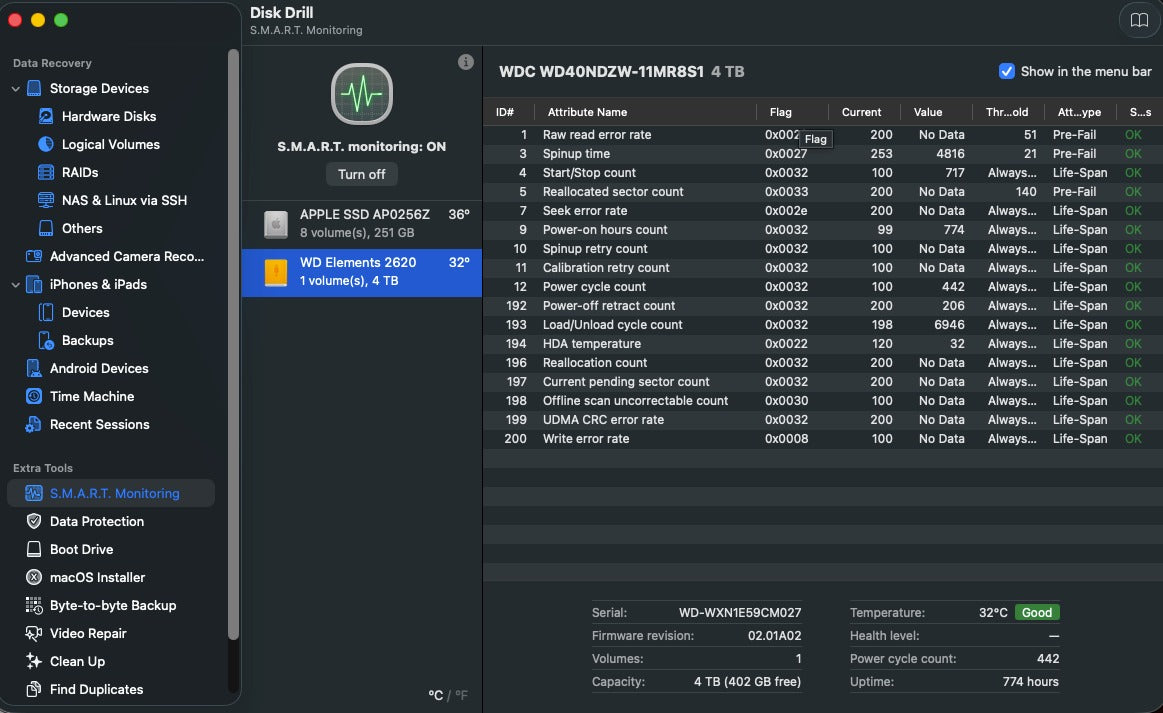
Task: Click the iPhones & iPads icon
Action: click(x=33, y=284)
